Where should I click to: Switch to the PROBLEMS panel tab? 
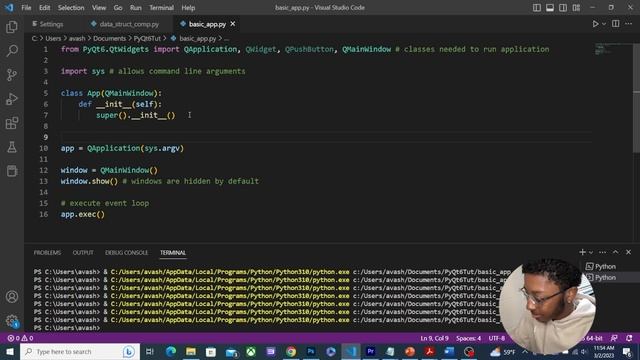coord(47,253)
